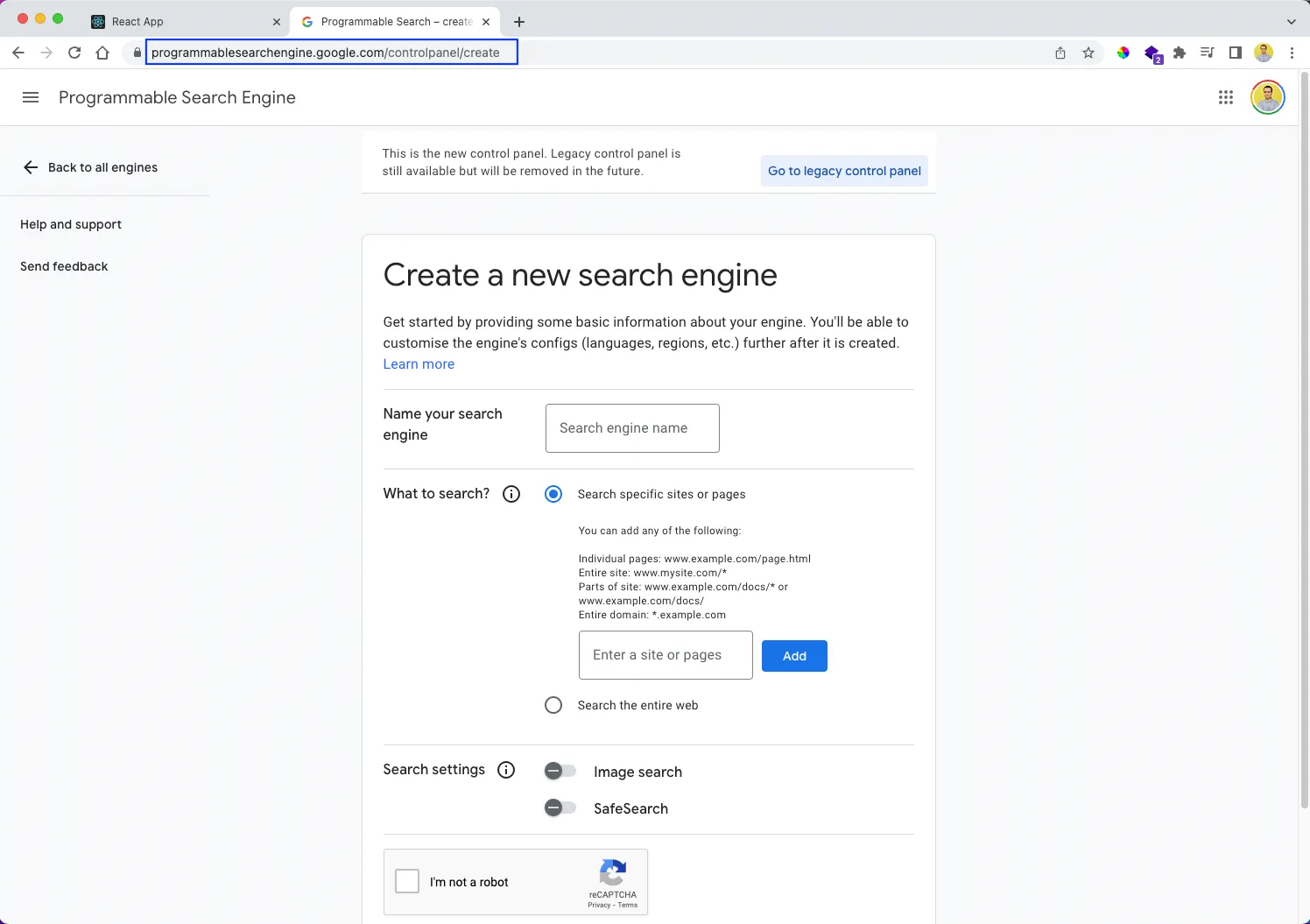Reload the current page

[x=74, y=53]
